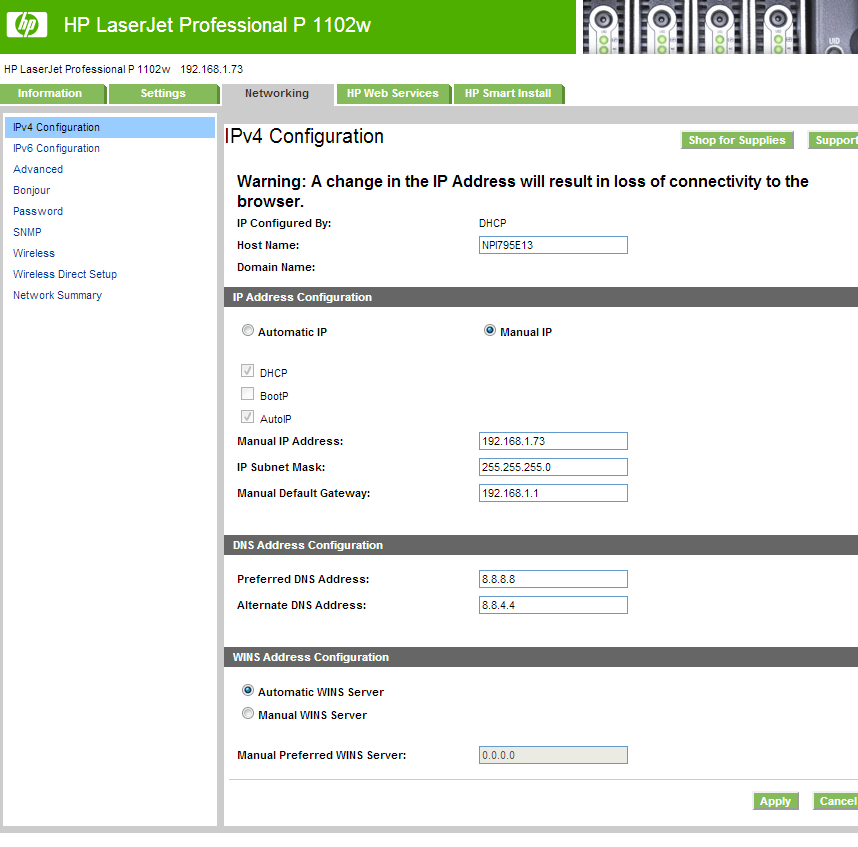Uncheck the AutoIP checkbox
This screenshot has height=847, width=858.
[247, 417]
